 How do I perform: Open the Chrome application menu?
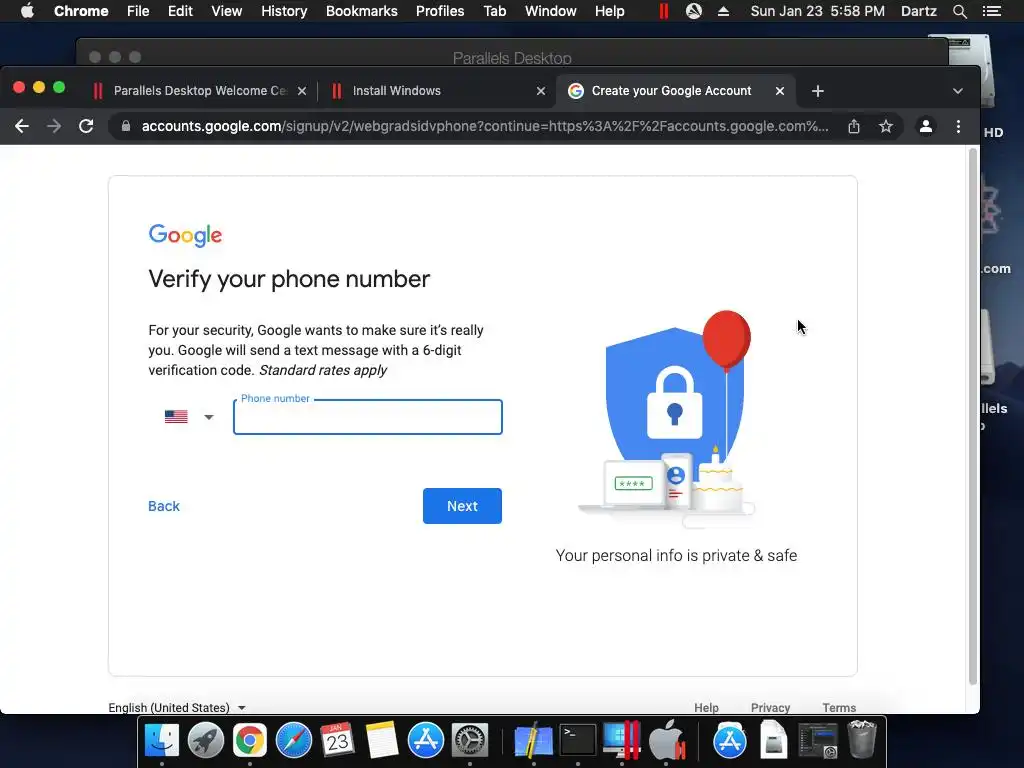[x=81, y=11]
